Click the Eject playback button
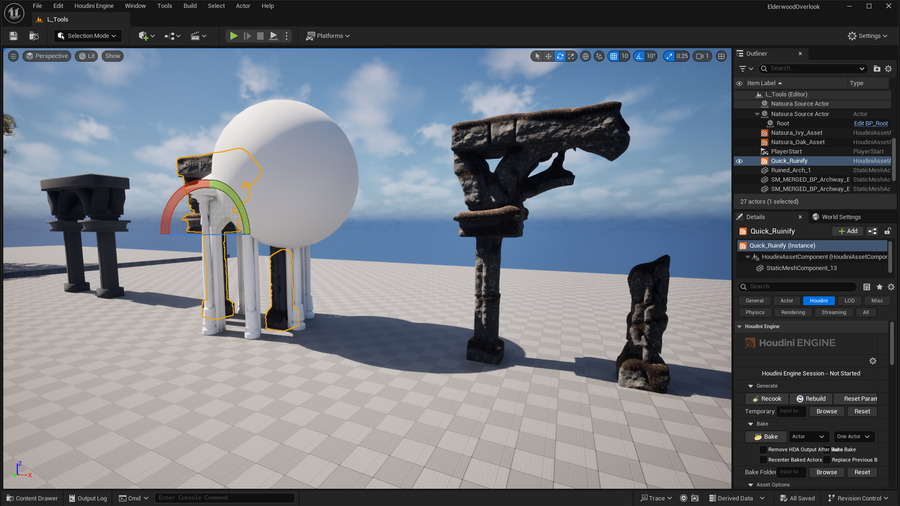 pos(274,36)
